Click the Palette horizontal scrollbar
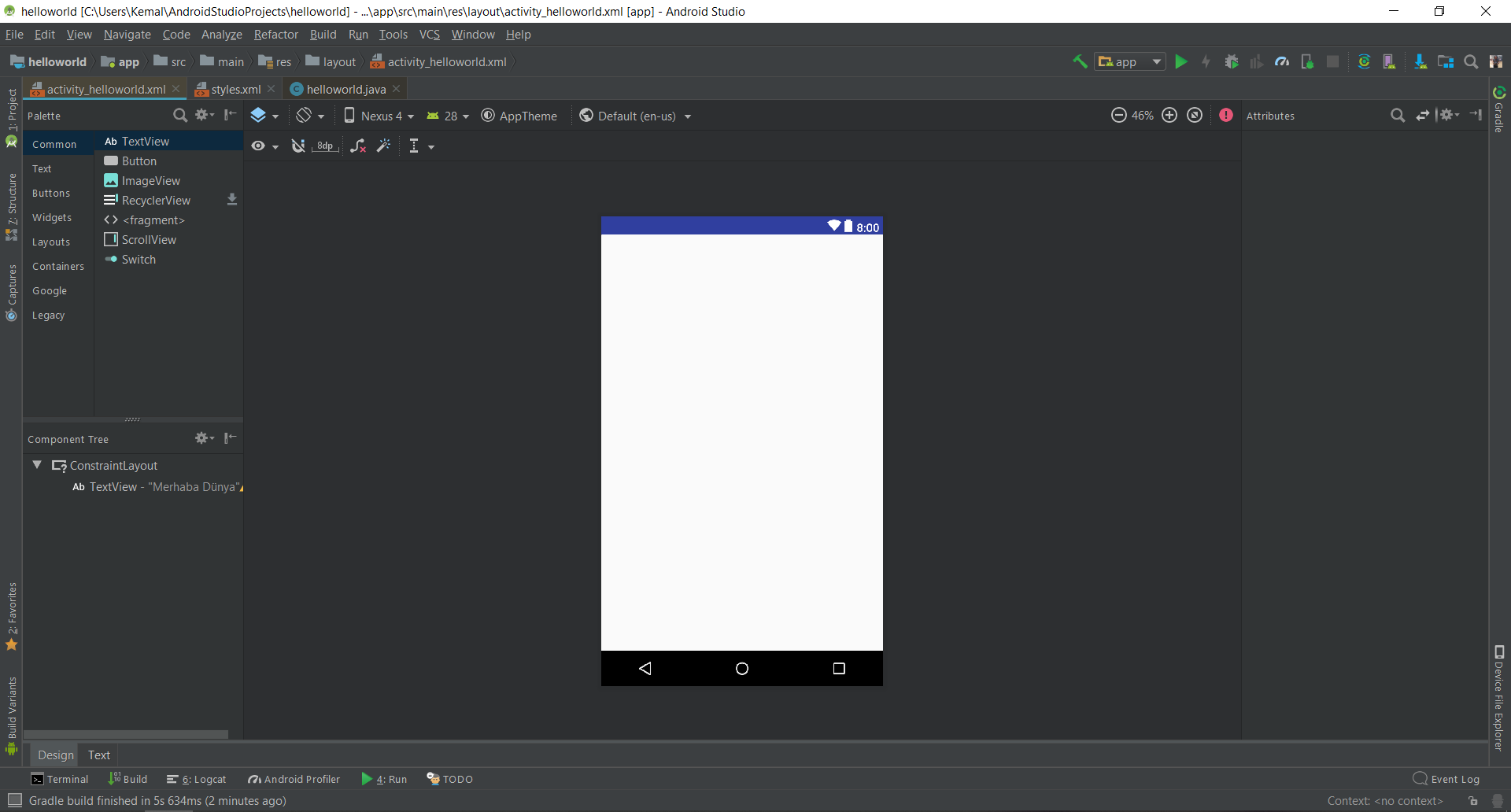This screenshot has width=1511, height=812. tap(127, 734)
